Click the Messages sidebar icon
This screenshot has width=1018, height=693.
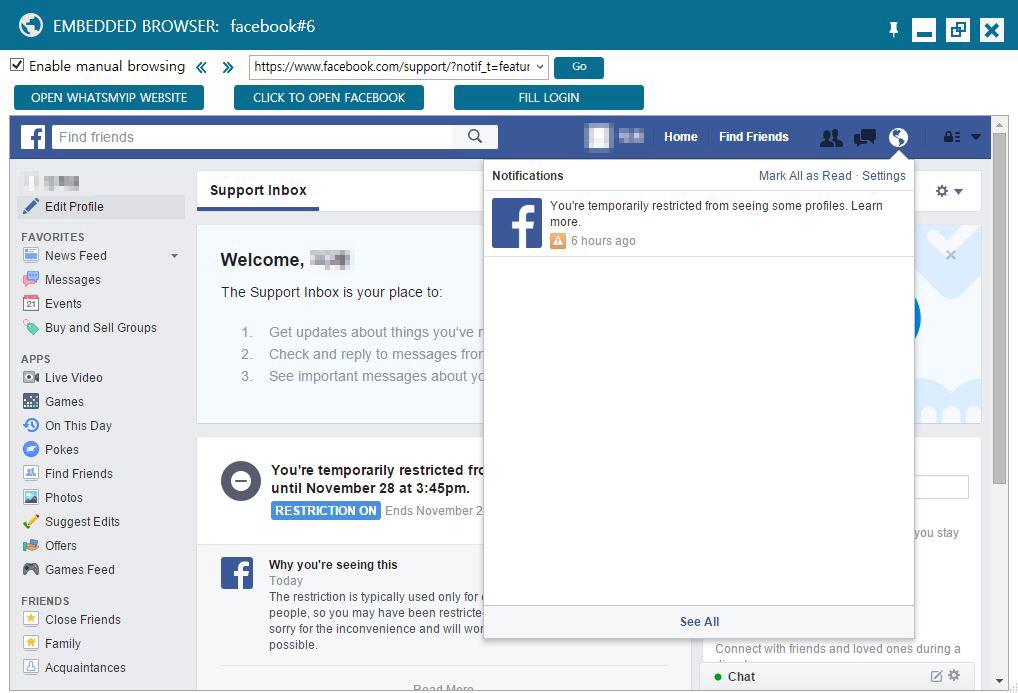[x=31, y=279]
